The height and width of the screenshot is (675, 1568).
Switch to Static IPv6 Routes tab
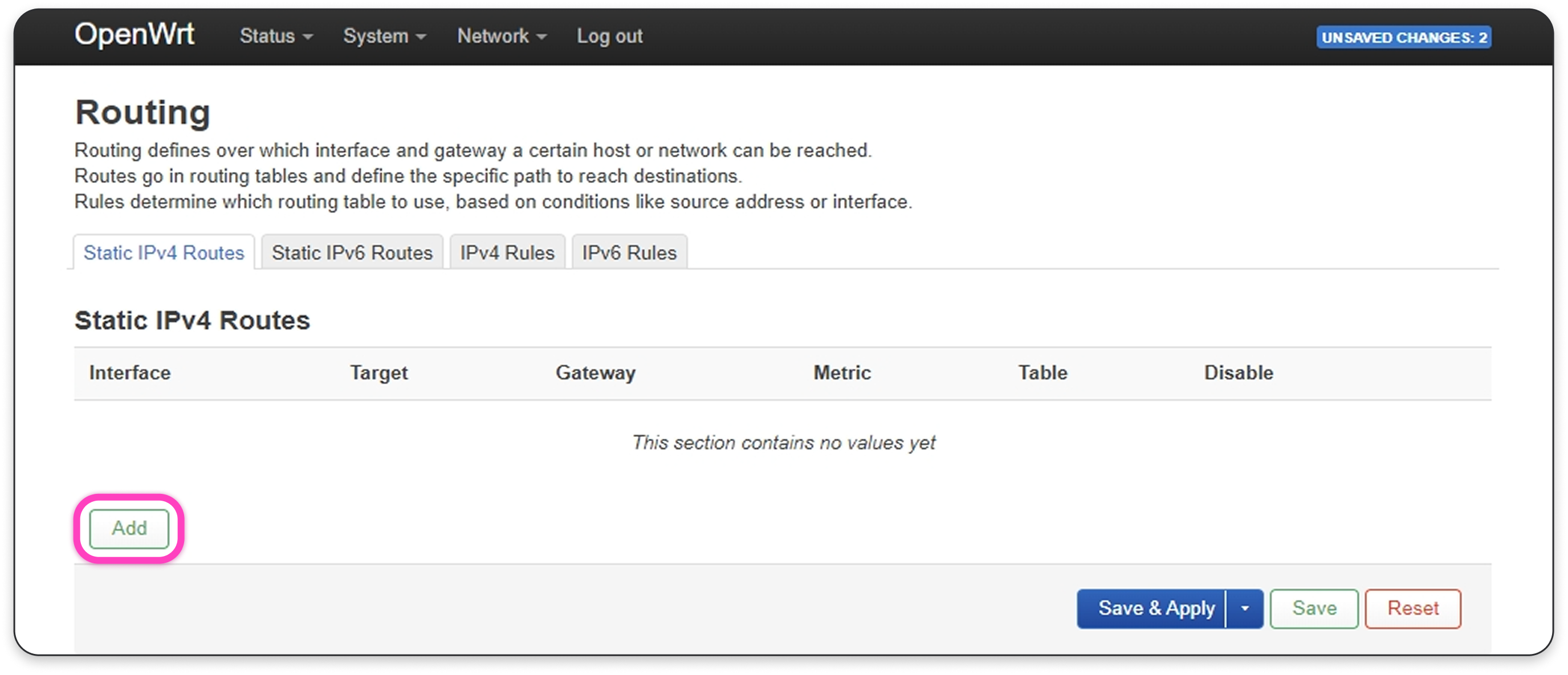352,253
